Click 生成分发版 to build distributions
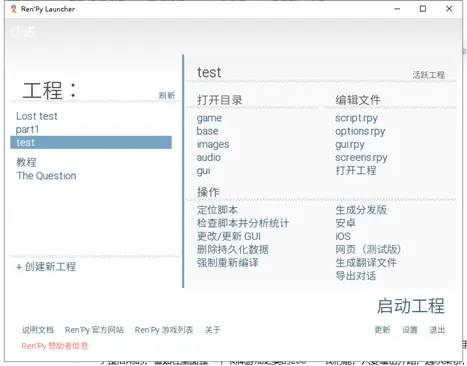This screenshot has width=467, height=366. pos(361,210)
